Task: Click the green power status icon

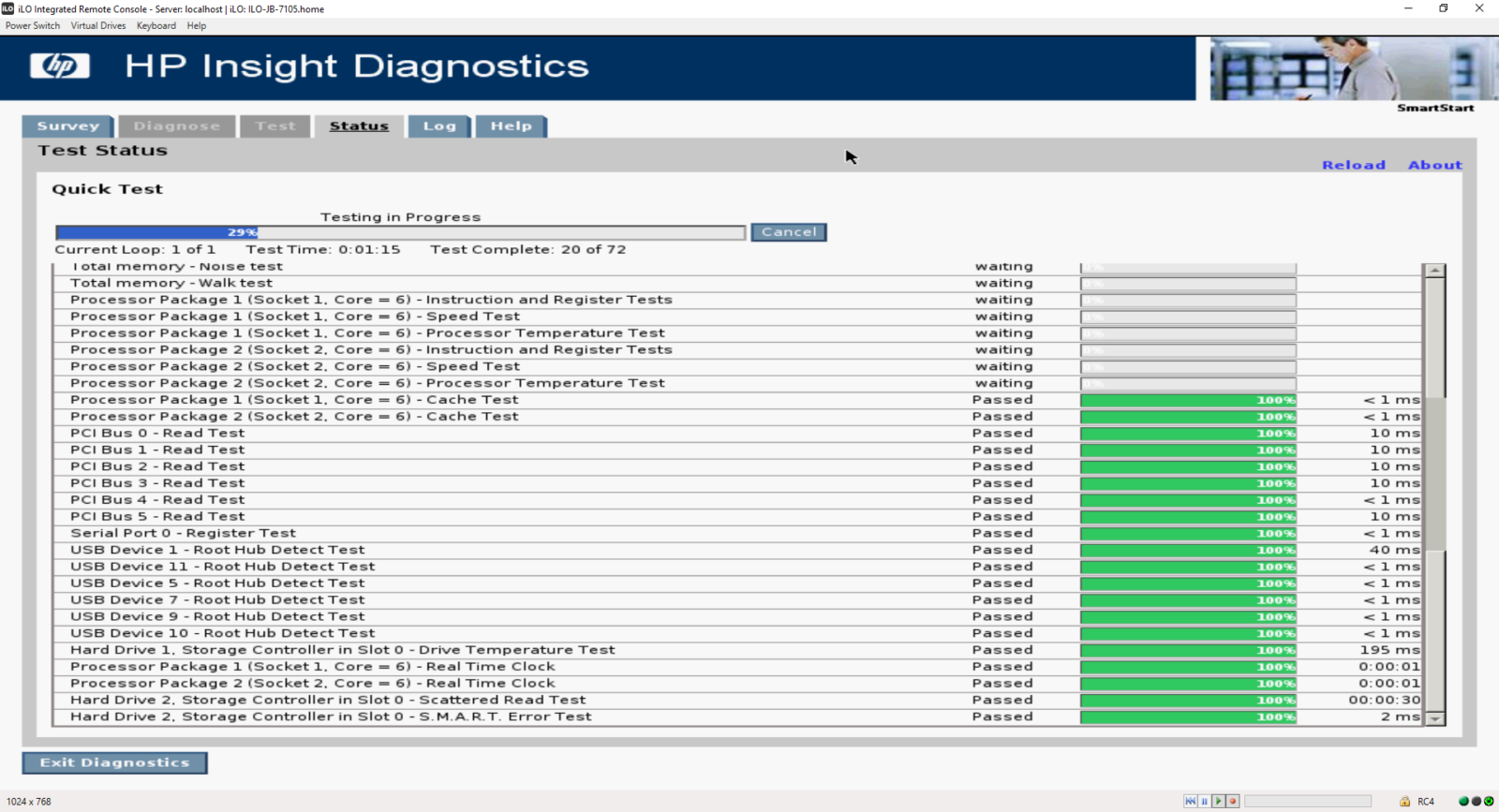Action: click(x=1489, y=802)
